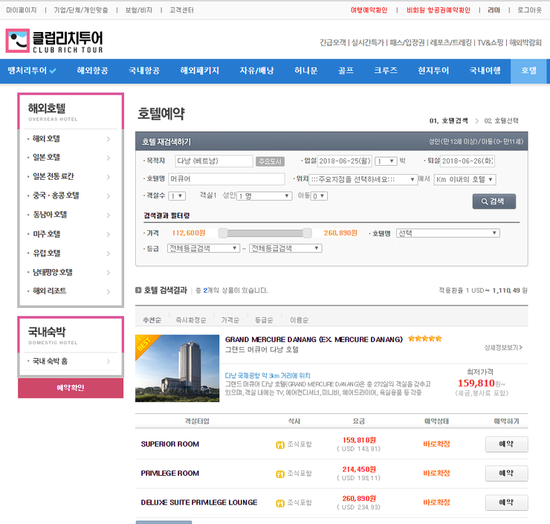Open 허니문 in the navigation bar
This screenshot has width=550, height=524.
pos(306,70)
